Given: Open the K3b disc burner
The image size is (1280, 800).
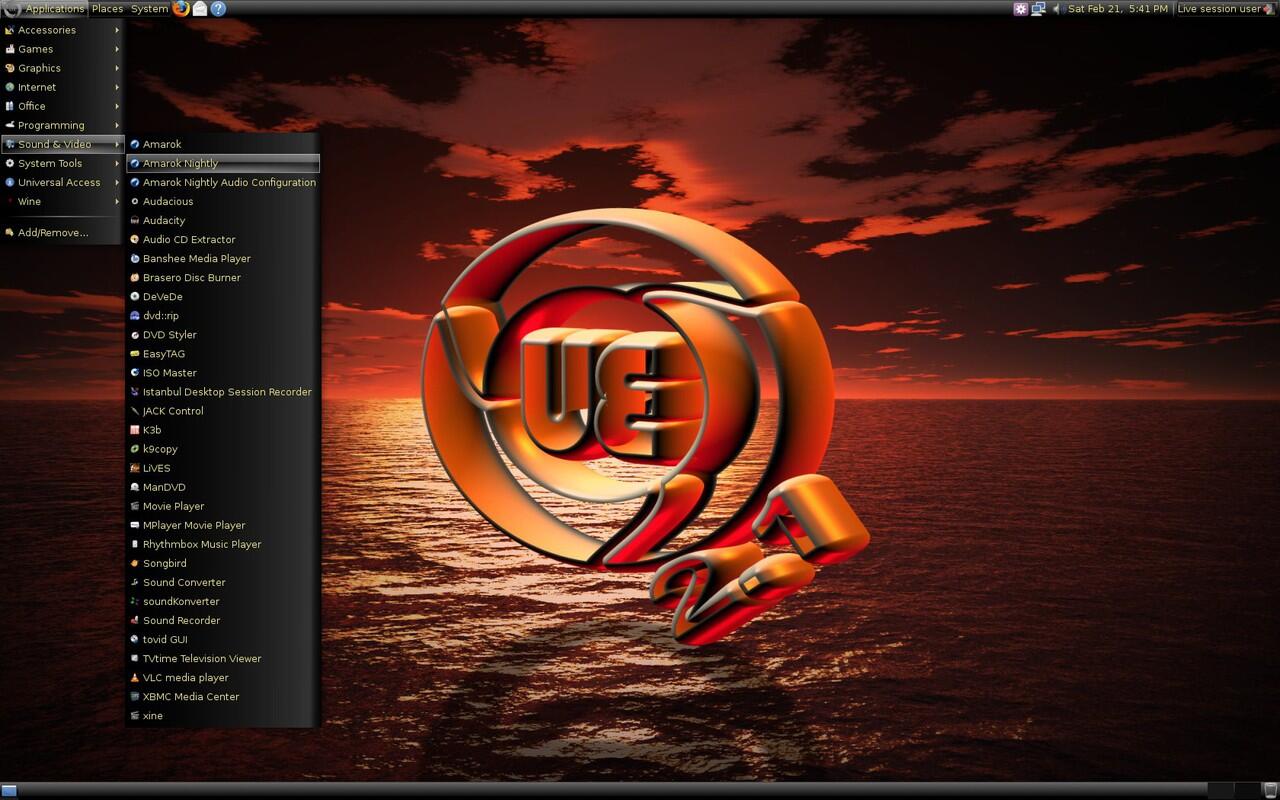Looking at the screenshot, I should pyautogui.click(x=151, y=429).
